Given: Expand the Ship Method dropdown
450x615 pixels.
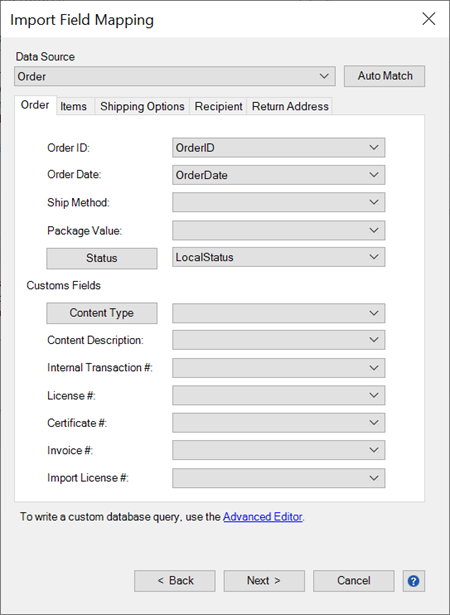Looking at the screenshot, I should coord(279,202).
